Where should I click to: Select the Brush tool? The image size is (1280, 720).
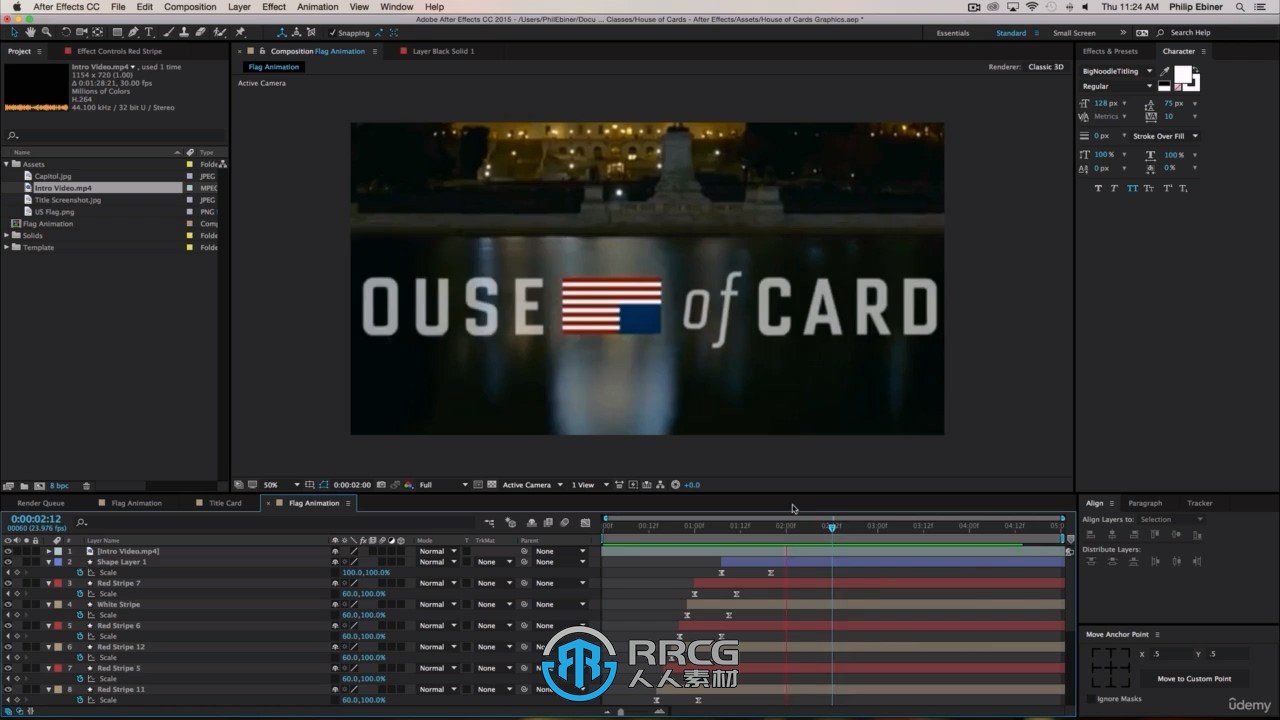[170, 32]
